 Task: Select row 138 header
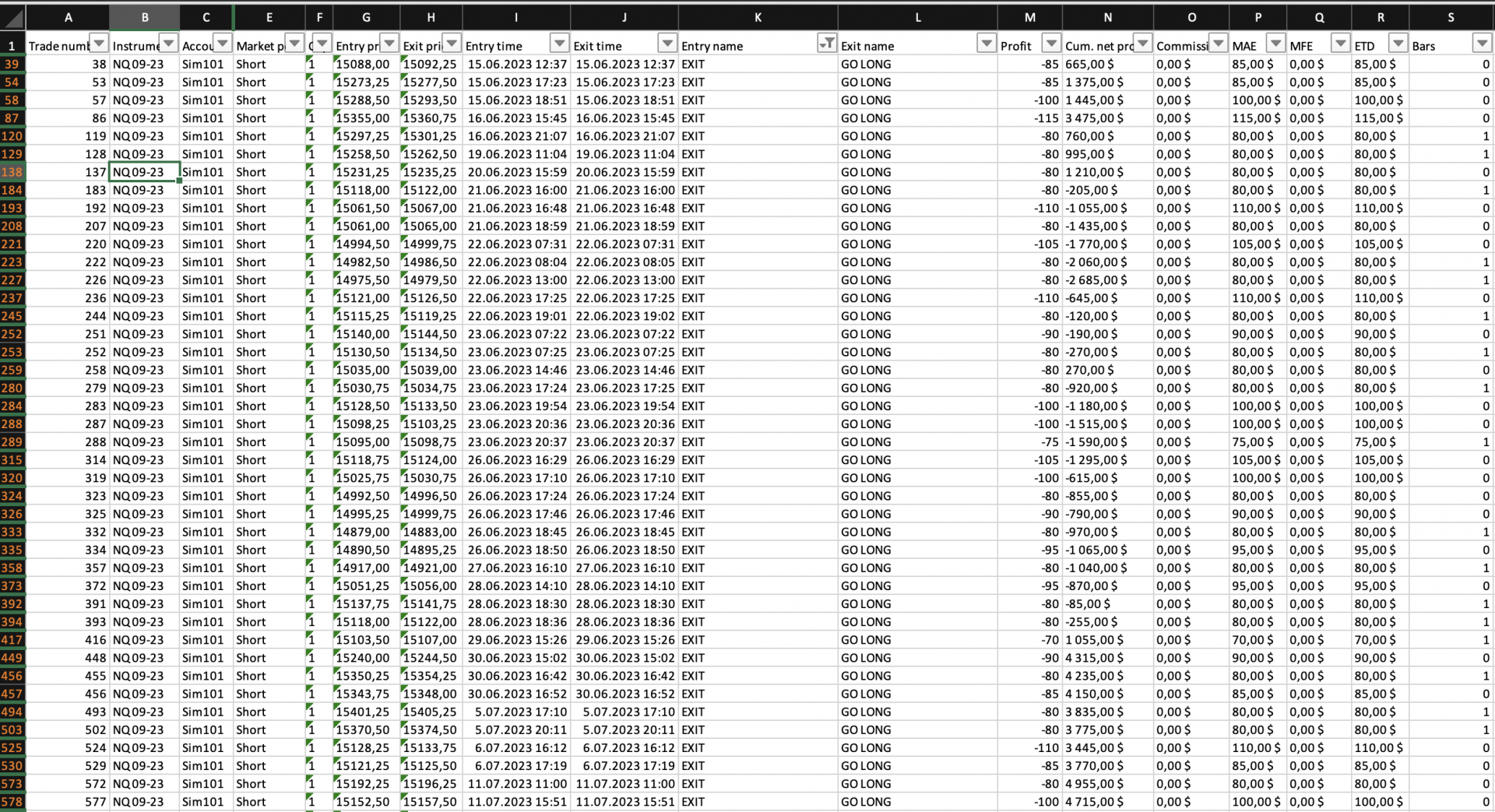[11, 172]
